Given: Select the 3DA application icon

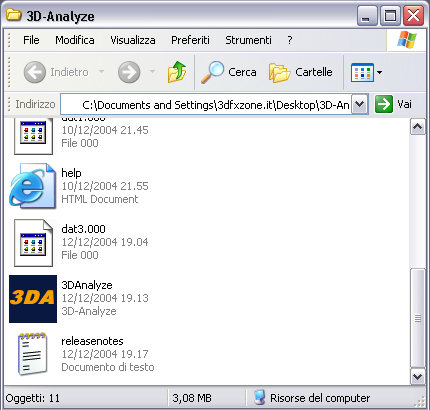Looking at the screenshot, I should (33, 299).
